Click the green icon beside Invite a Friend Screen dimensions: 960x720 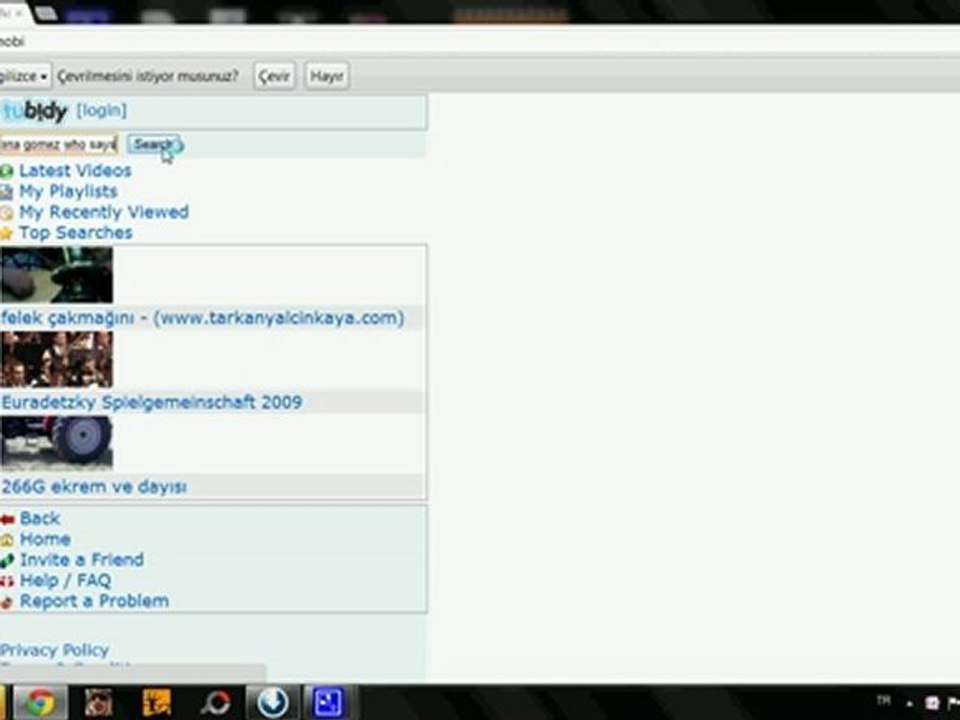[7, 561]
